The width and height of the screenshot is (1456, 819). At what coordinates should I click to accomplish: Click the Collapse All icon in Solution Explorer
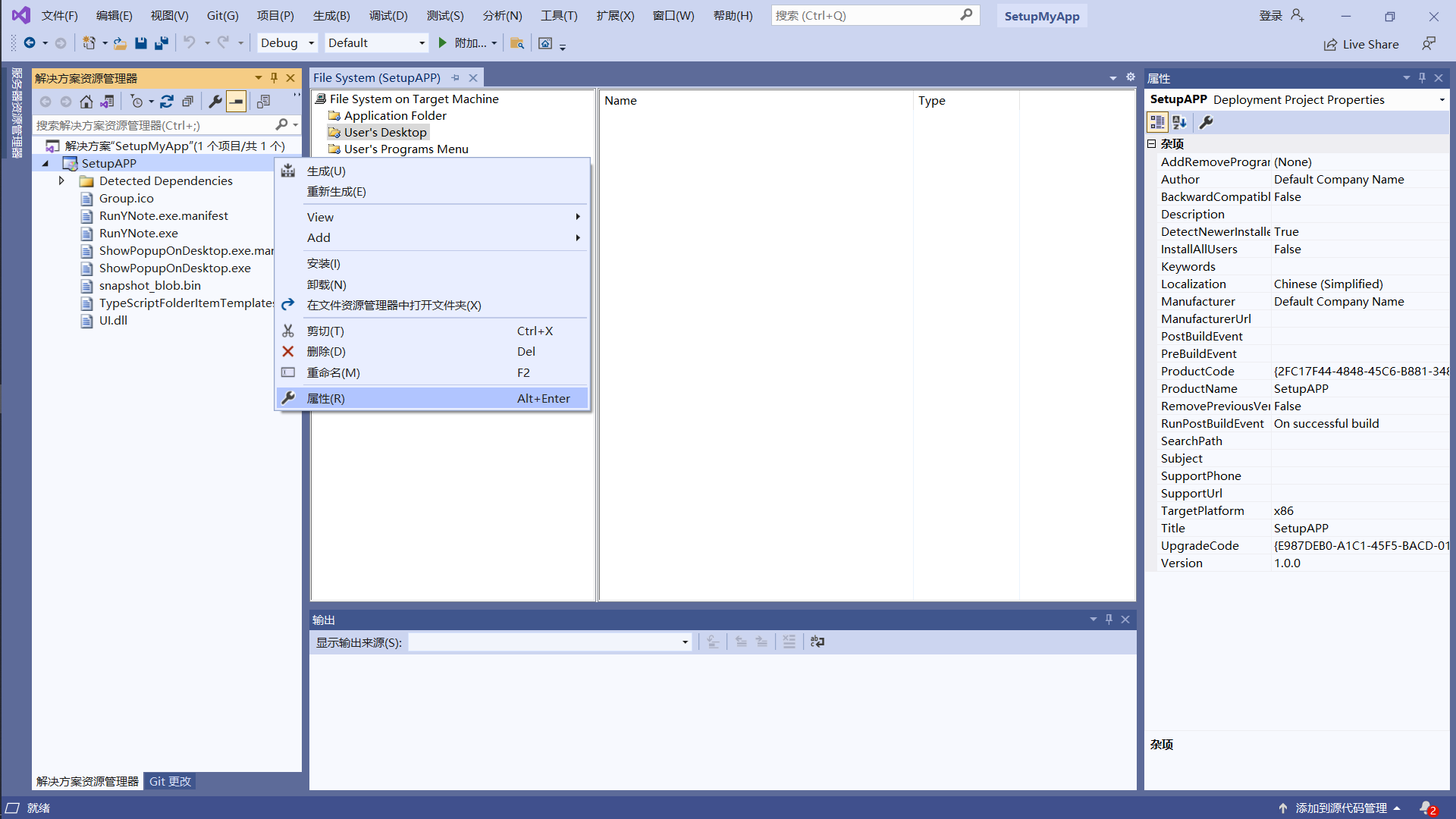[x=187, y=102]
